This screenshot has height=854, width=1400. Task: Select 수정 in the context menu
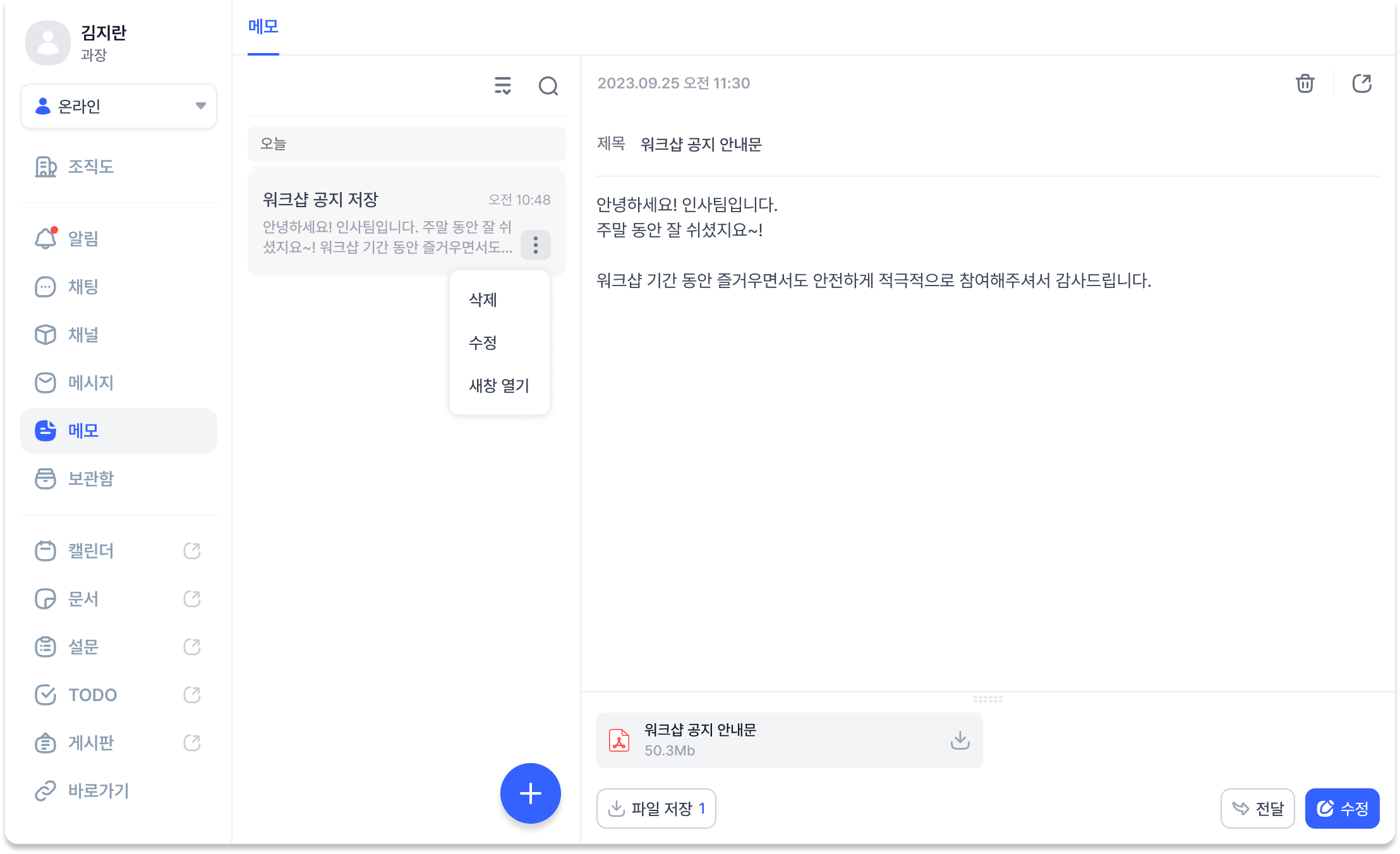click(x=483, y=343)
